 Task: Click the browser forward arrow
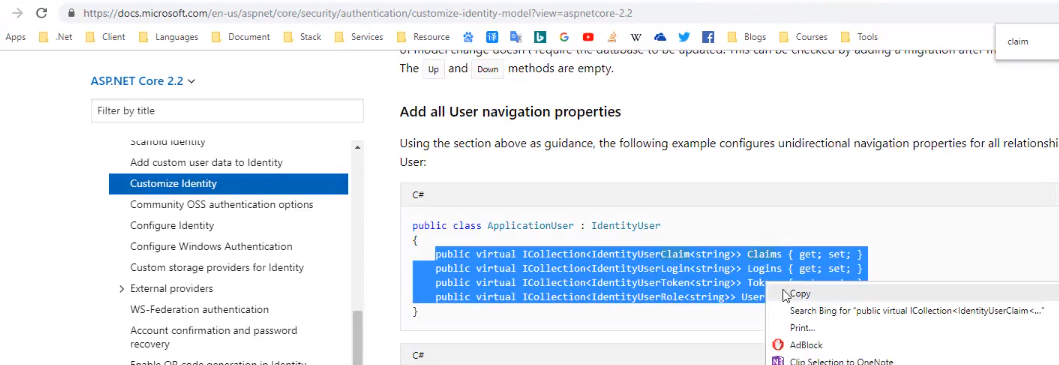click(18, 13)
